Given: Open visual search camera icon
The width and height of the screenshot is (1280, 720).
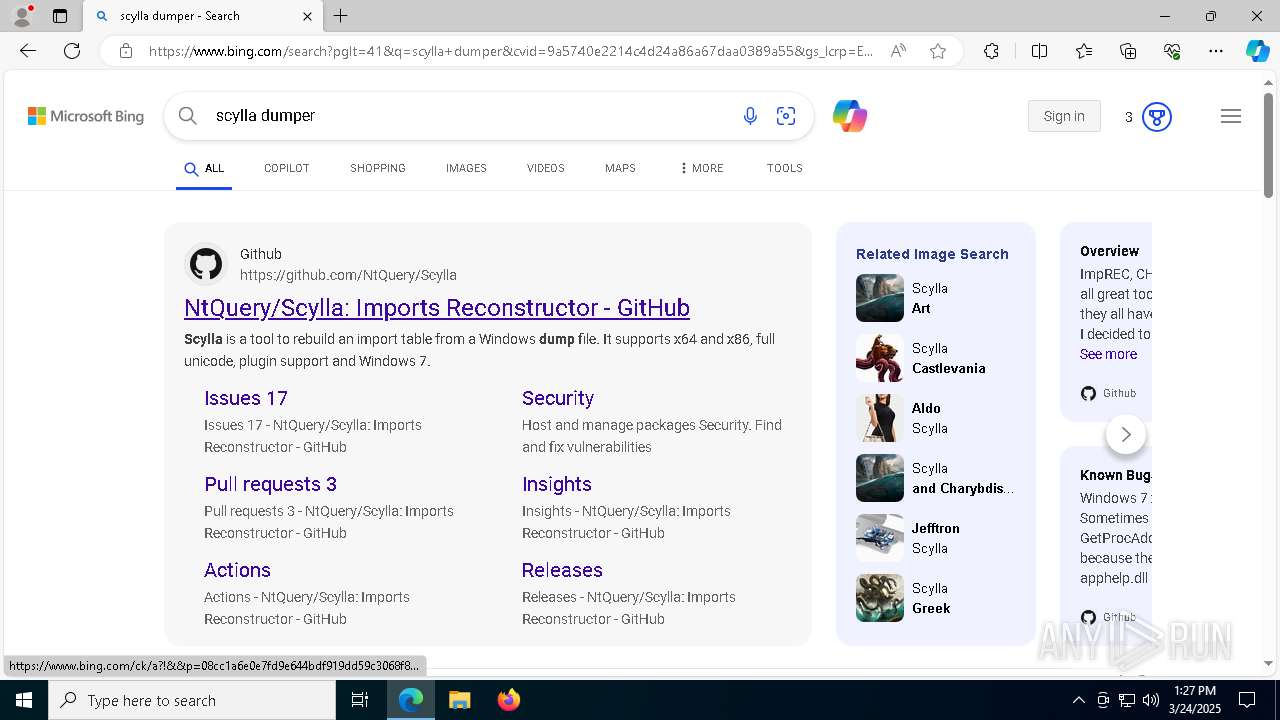Looking at the screenshot, I should point(786,116).
